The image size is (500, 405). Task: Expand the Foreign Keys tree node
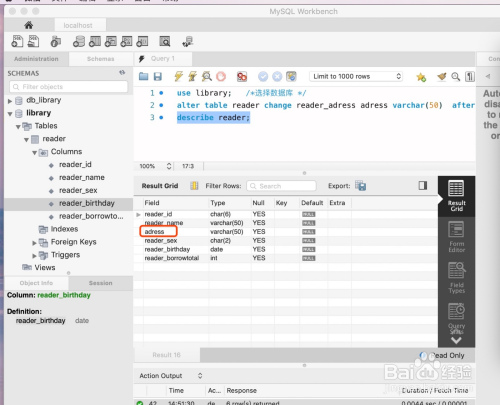tap(34, 243)
